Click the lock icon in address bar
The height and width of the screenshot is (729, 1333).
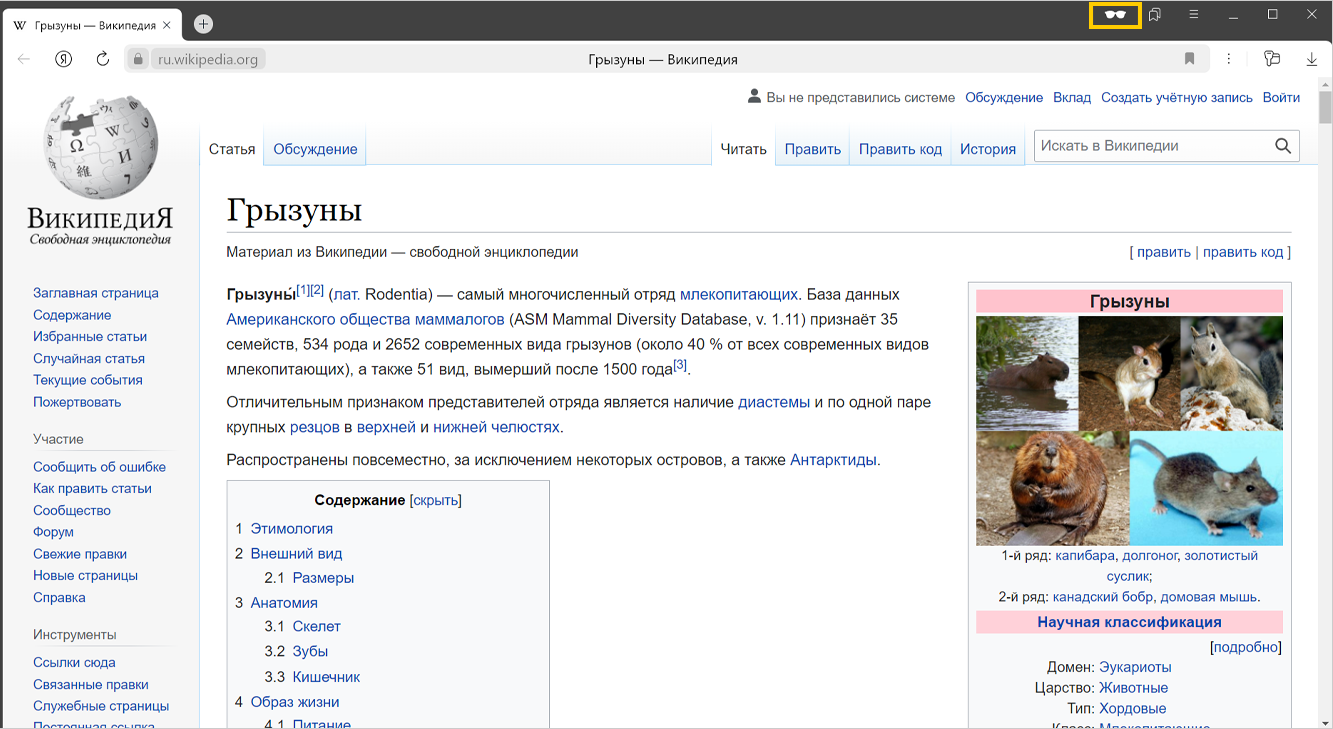click(139, 59)
